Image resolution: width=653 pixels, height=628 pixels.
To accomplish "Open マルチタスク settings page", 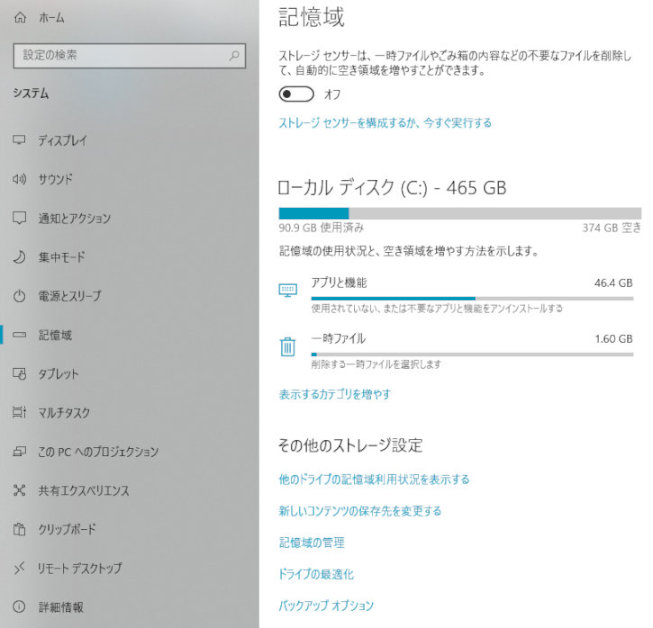I will (x=64, y=413).
